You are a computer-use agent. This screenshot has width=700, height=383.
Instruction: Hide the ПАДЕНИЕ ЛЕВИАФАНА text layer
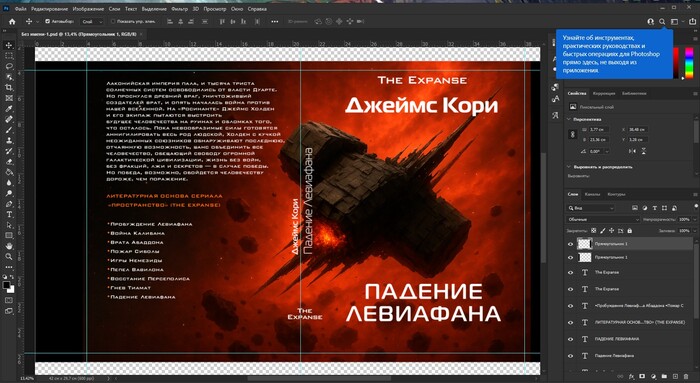pyautogui.click(x=570, y=339)
